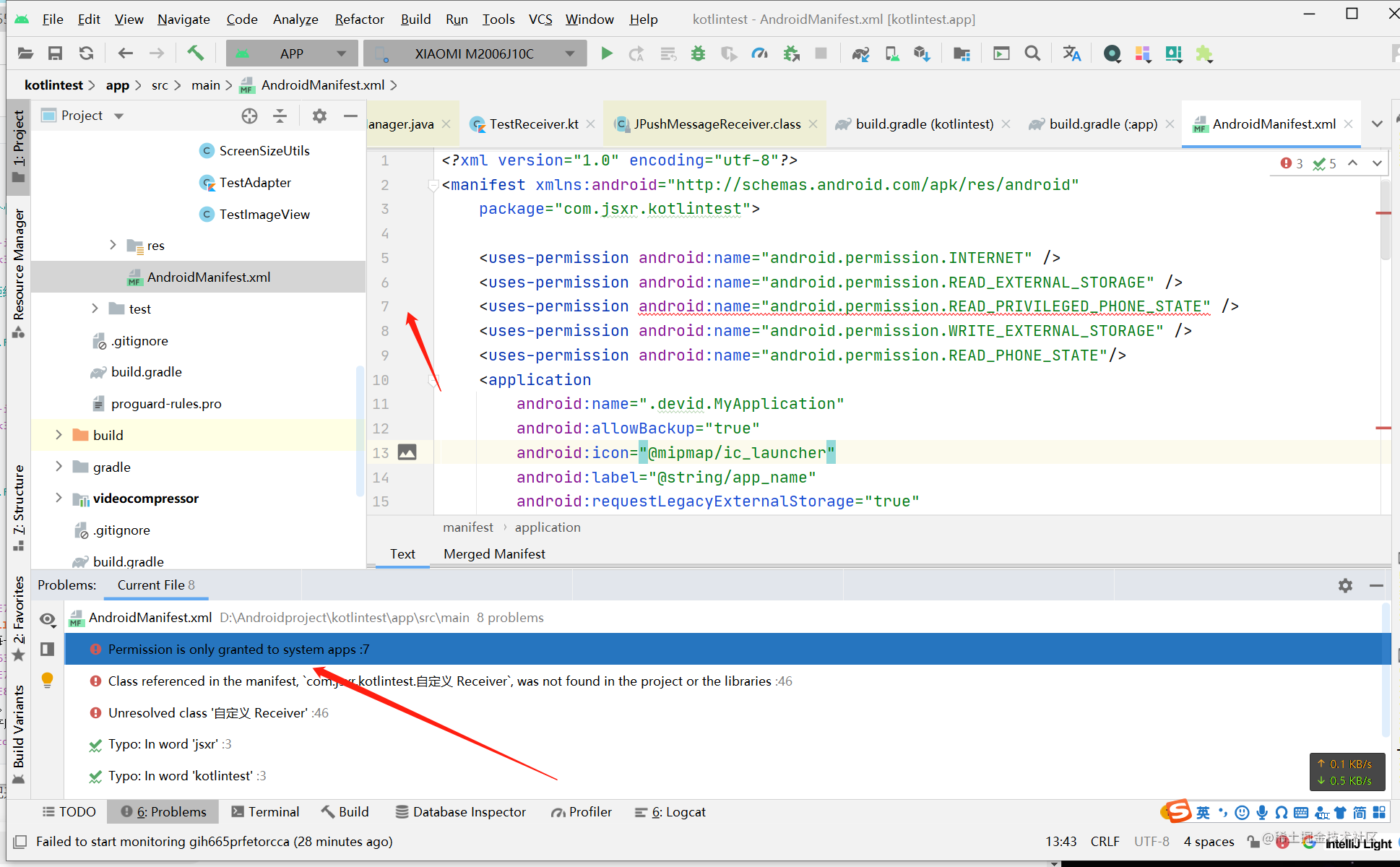
Task: Click the TODO tool window button
Action: click(x=69, y=812)
